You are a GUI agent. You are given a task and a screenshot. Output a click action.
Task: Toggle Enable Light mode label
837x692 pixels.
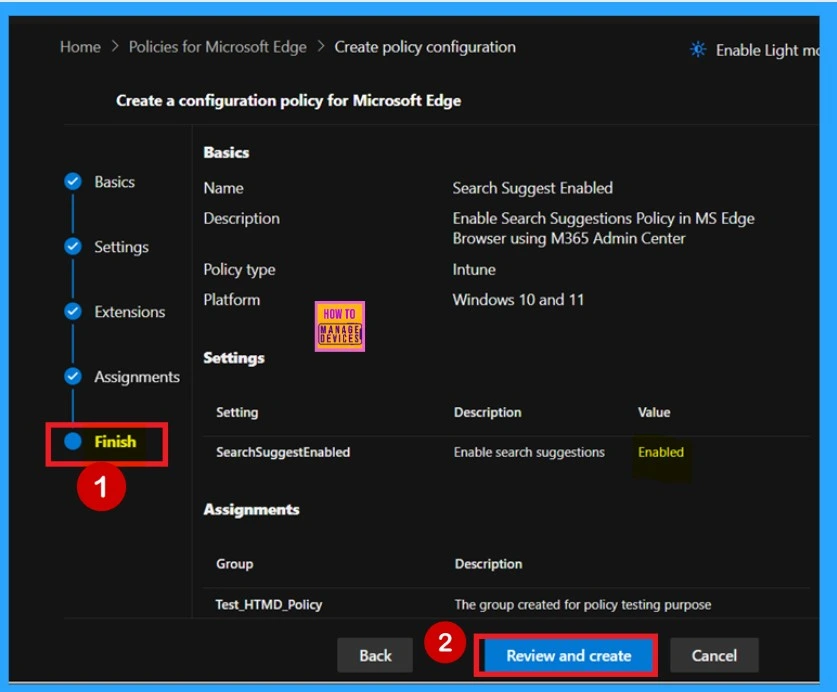coord(767,50)
